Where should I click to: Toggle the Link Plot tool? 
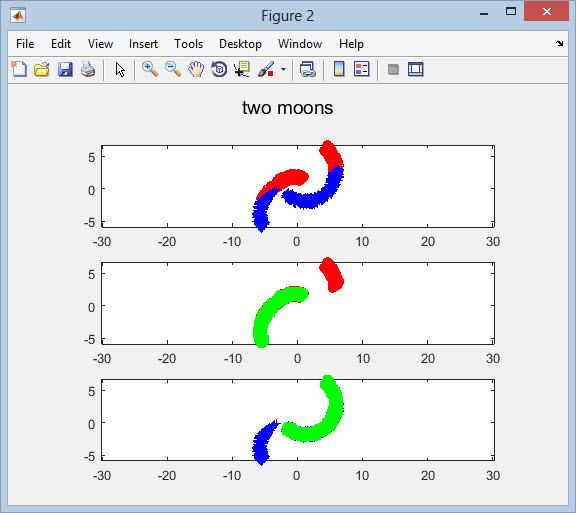(308, 69)
